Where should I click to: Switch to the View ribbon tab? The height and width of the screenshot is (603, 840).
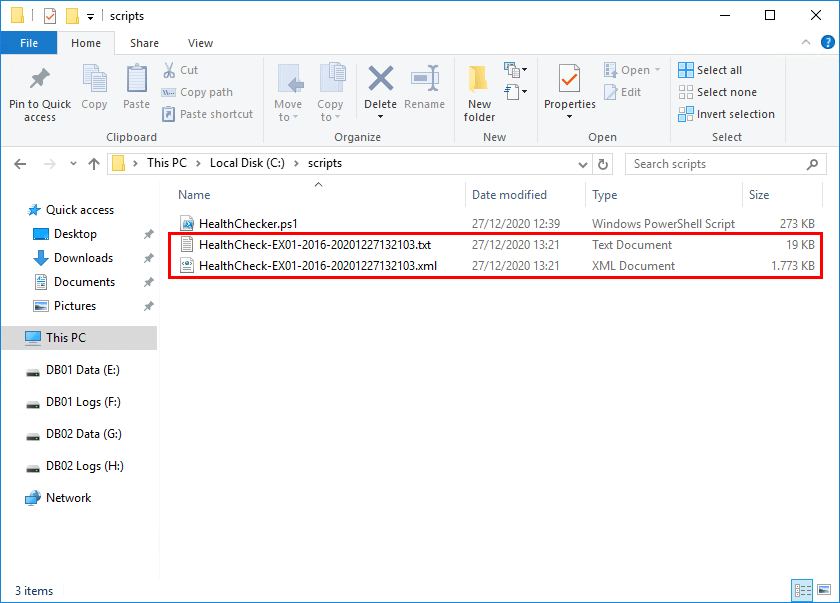coord(200,43)
